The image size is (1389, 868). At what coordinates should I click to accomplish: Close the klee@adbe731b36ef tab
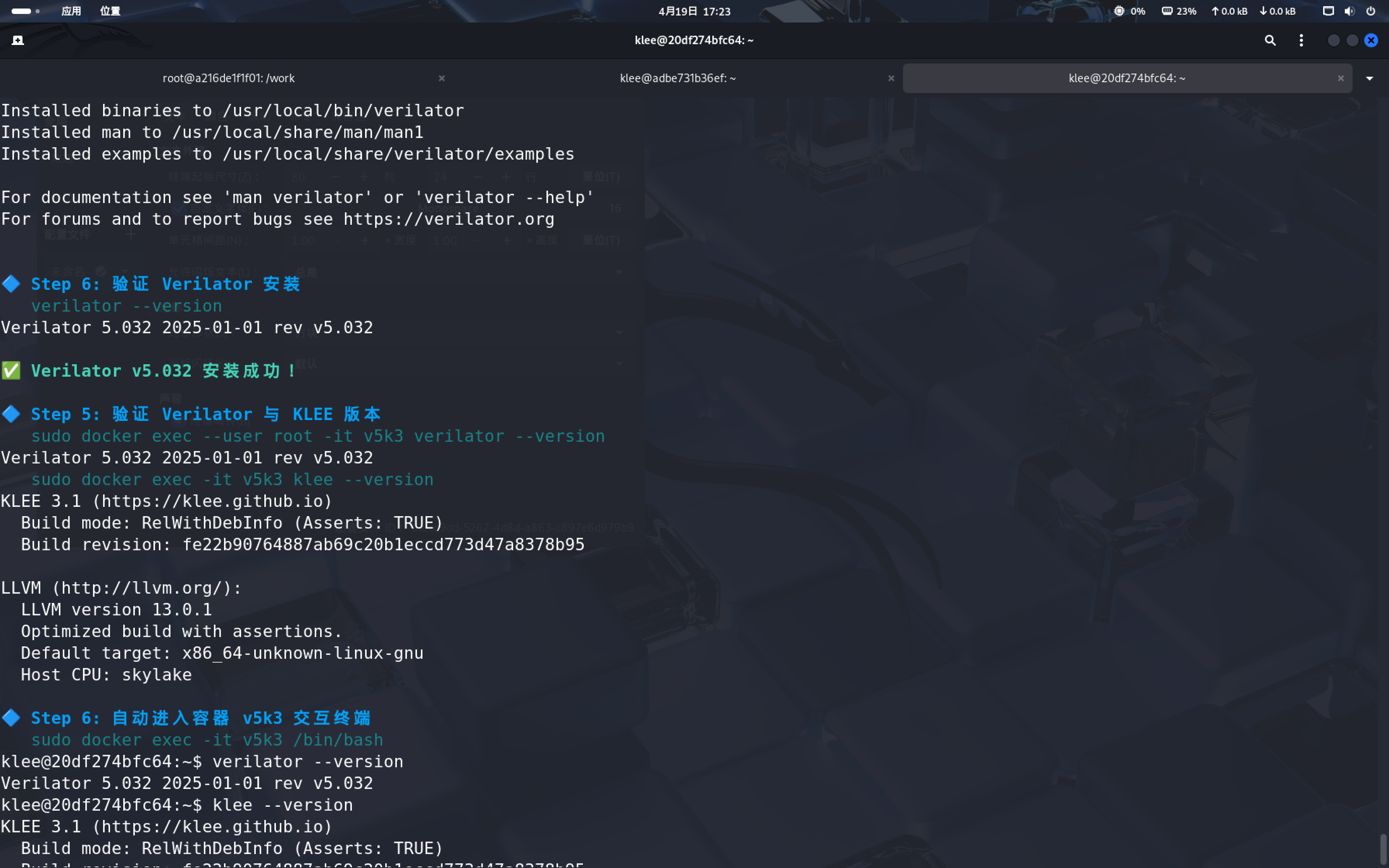click(891, 78)
